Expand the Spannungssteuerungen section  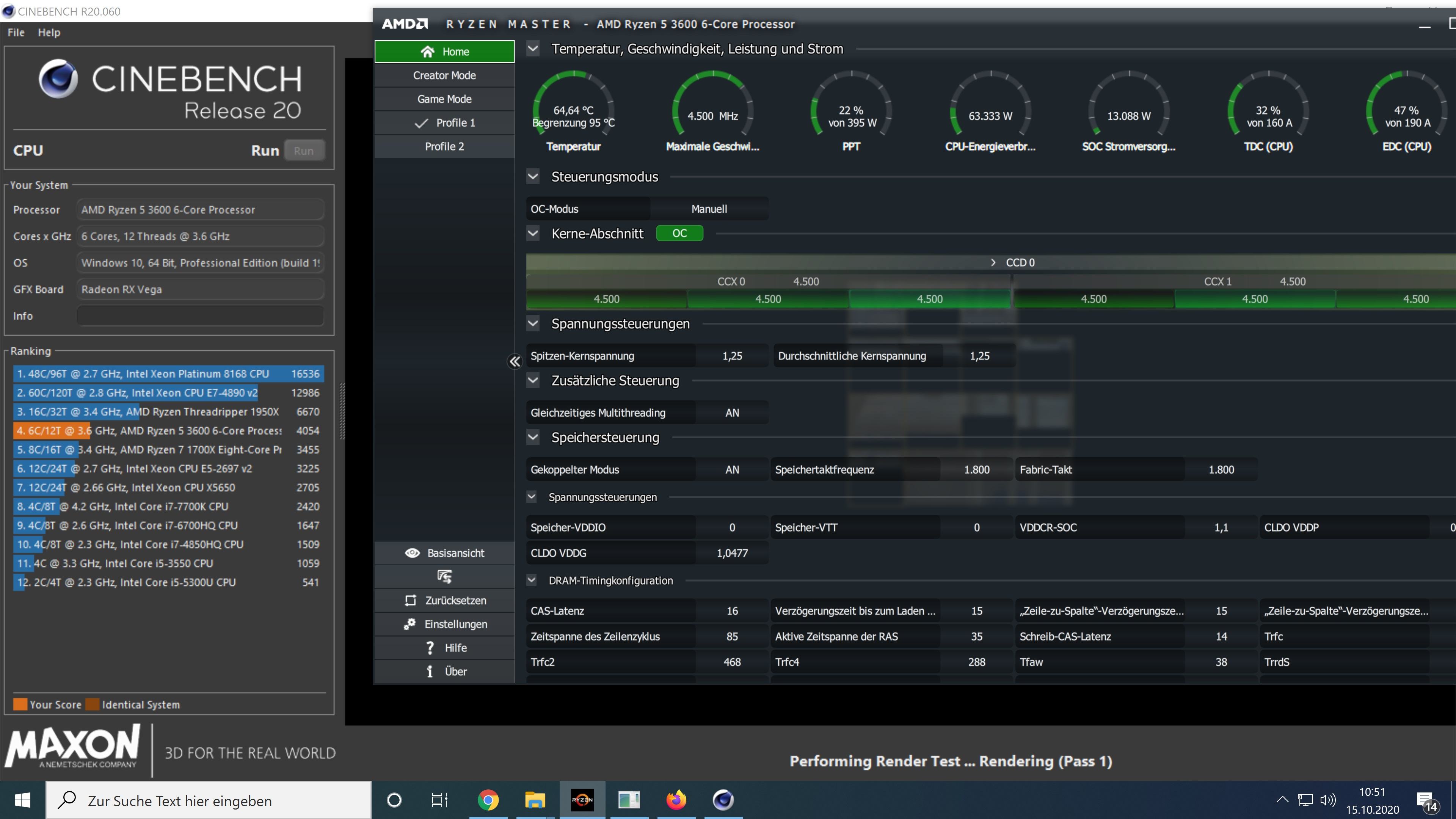[x=533, y=497]
